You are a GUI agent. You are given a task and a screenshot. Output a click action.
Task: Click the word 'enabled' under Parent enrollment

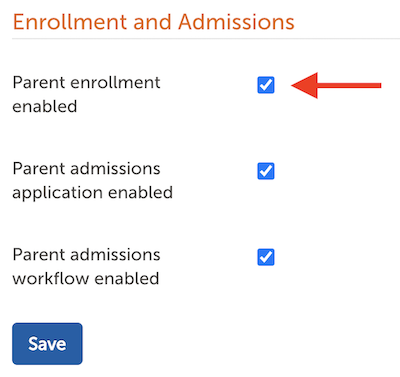coord(45,107)
